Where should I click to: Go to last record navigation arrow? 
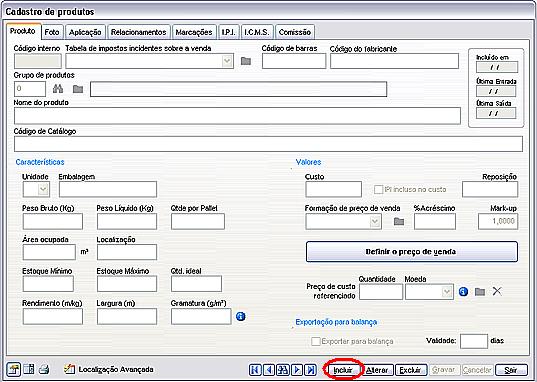tap(311, 370)
